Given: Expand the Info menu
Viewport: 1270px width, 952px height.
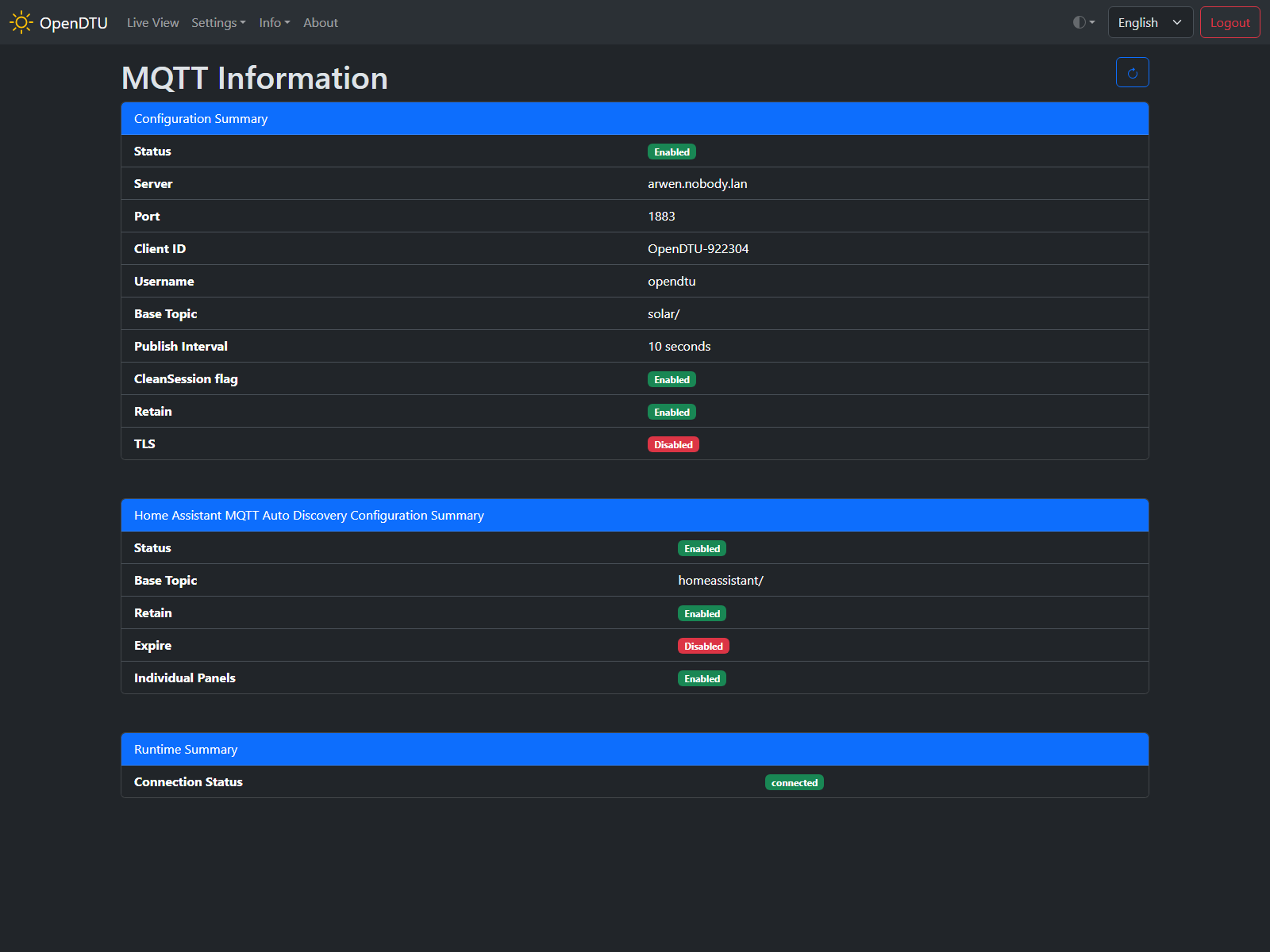Looking at the screenshot, I should tap(275, 23).
